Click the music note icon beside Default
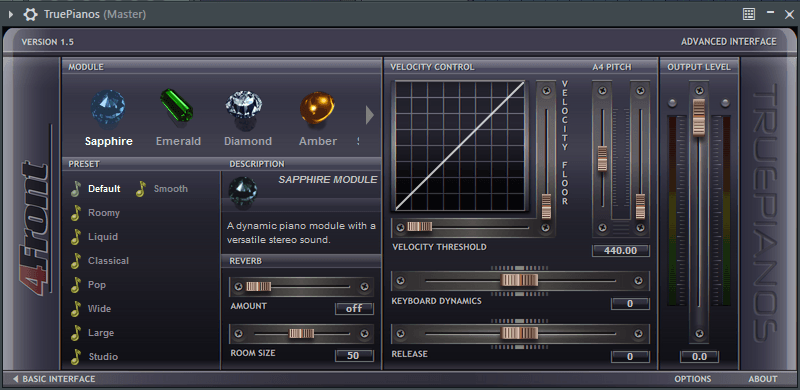 (x=76, y=189)
